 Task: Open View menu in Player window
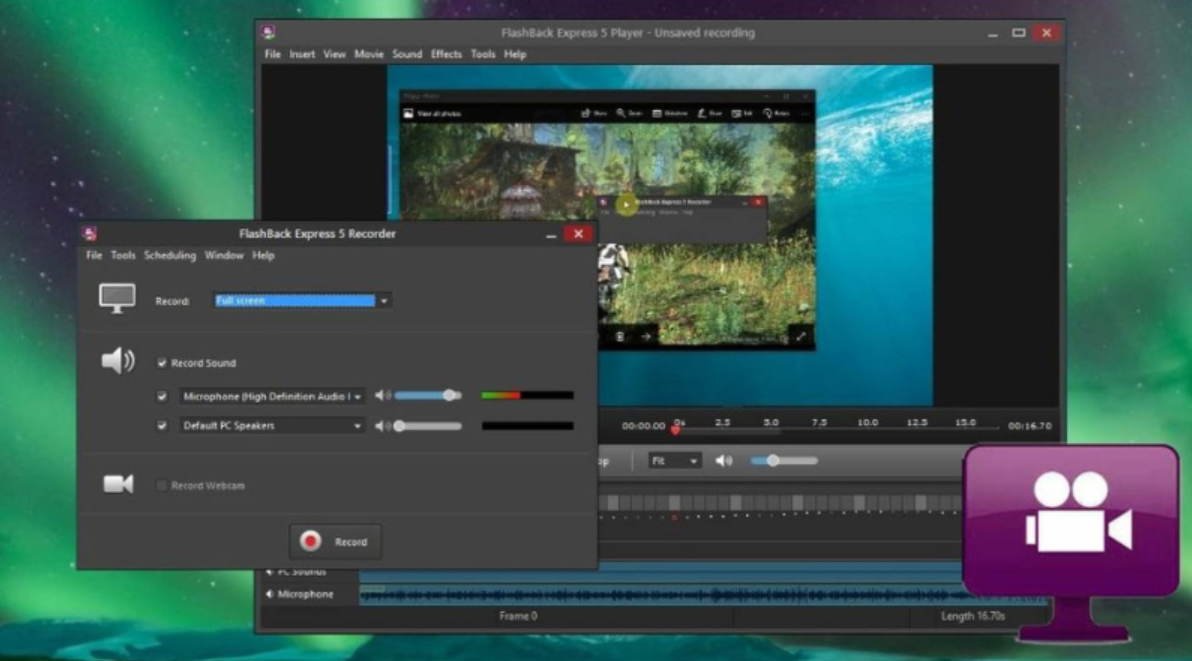pyautogui.click(x=334, y=54)
